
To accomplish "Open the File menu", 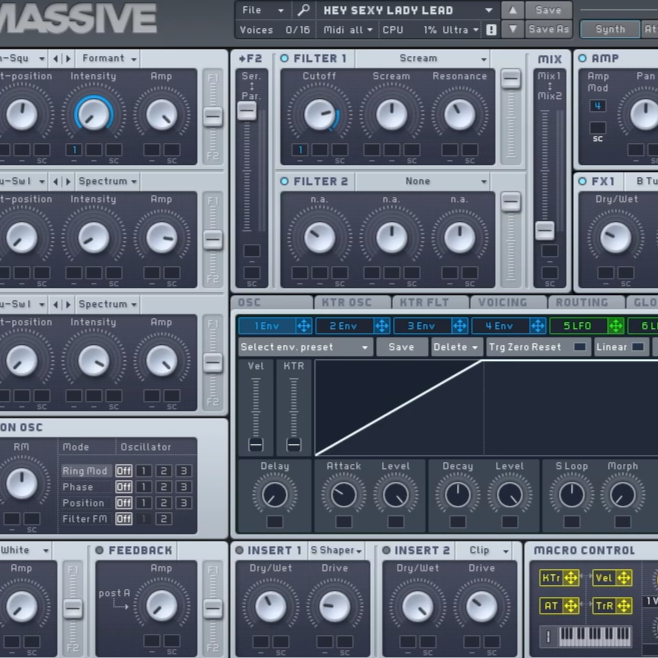I will (x=262, y=10).
